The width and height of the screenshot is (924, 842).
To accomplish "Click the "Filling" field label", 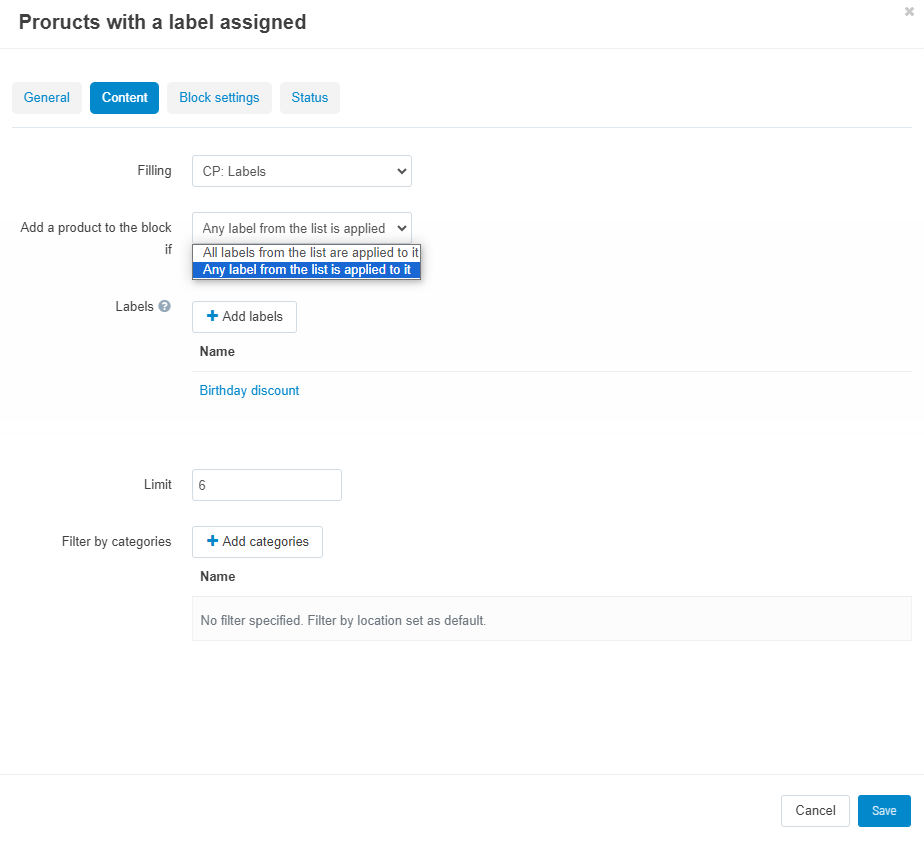I will pos(154,171).
